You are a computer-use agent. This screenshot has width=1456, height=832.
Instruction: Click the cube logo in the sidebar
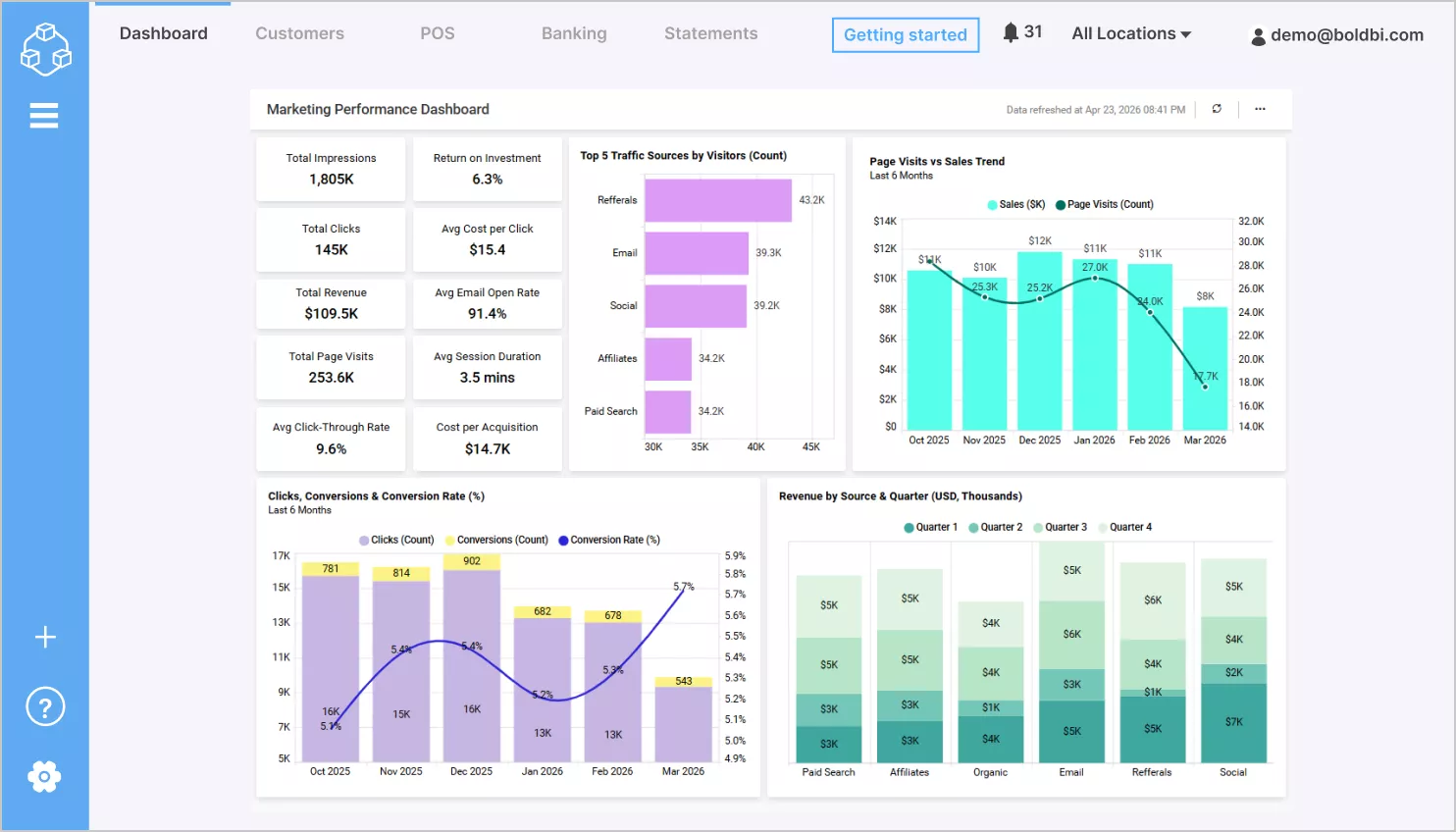pos(45,48)
